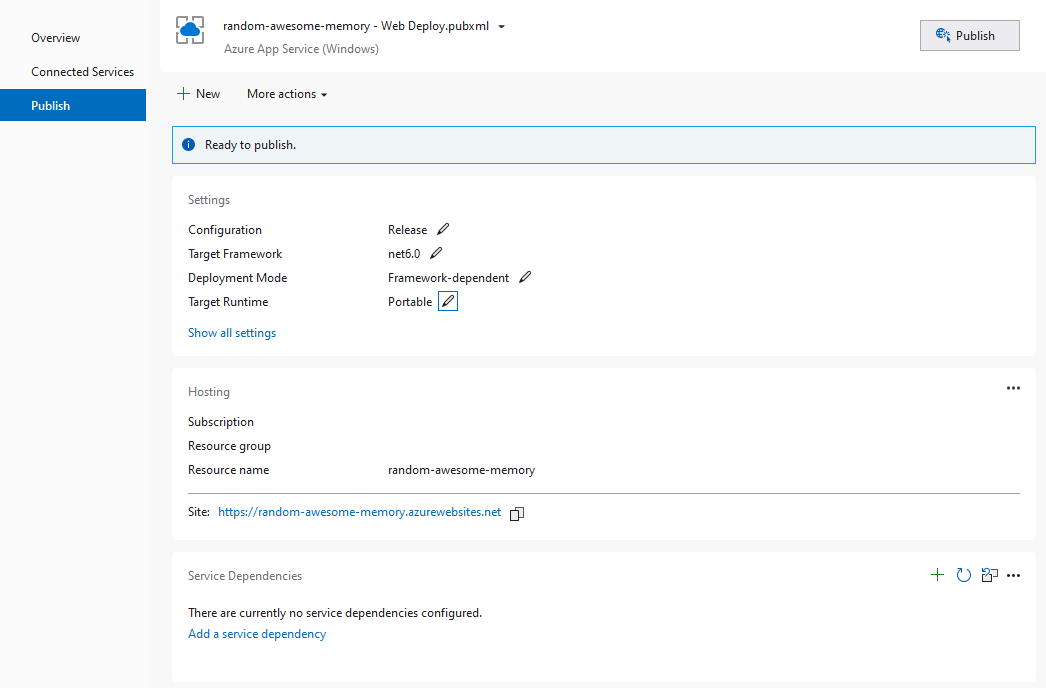Edit the Deployment Mode pencil icon
1046x688 pixels.
pyautogui.click(x=525, y=278)
